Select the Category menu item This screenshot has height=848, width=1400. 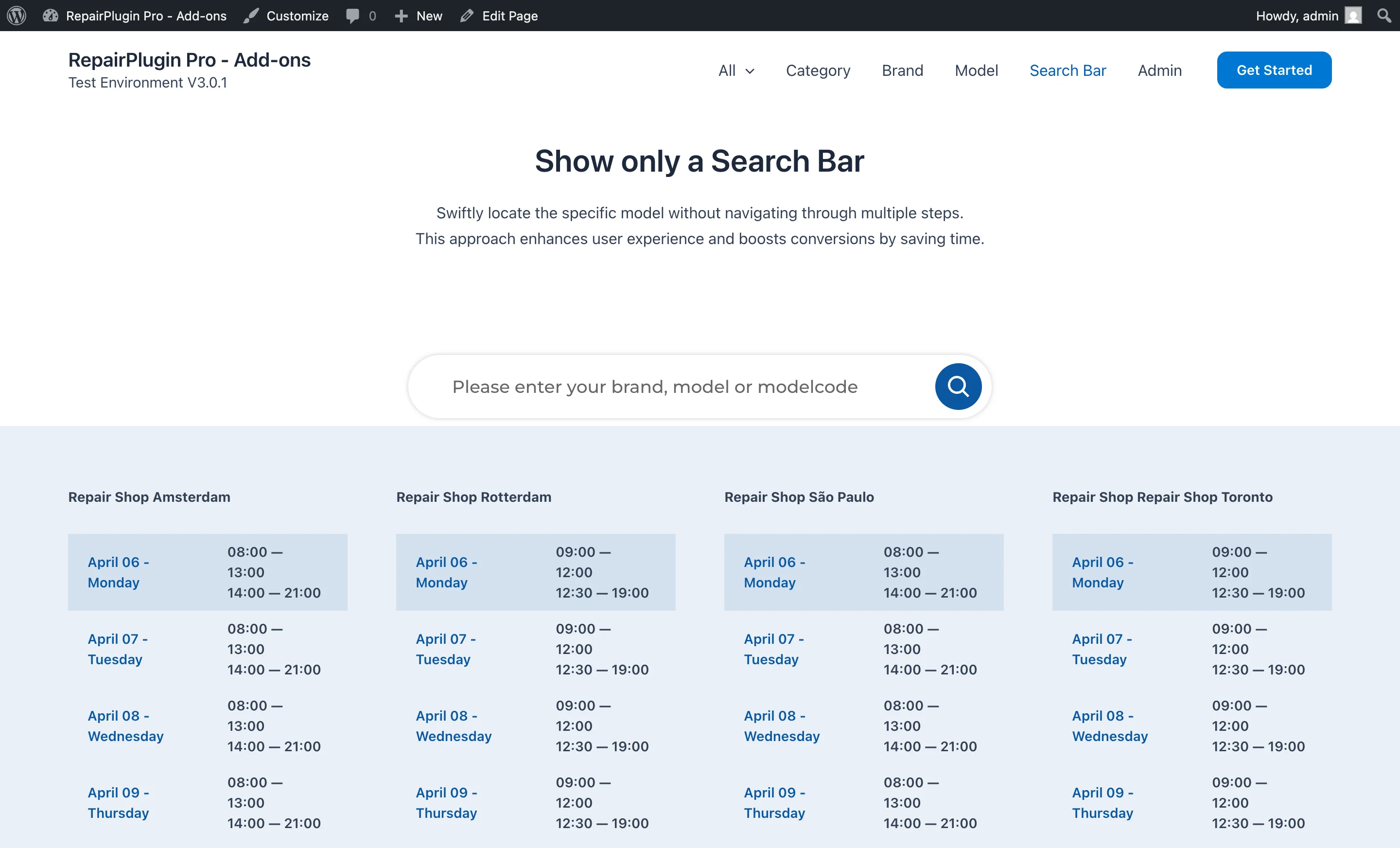coord(818,71)
